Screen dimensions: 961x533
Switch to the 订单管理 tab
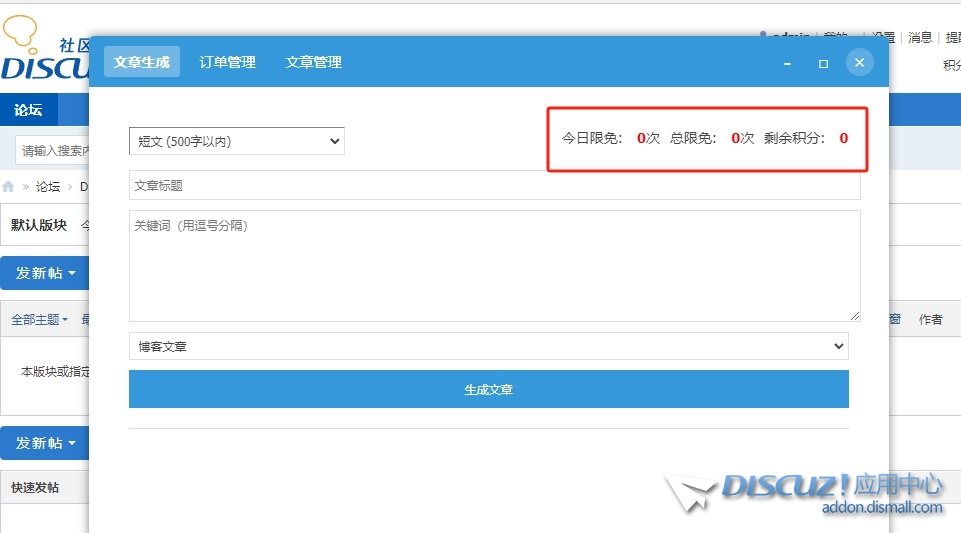[x=227, y=62]
